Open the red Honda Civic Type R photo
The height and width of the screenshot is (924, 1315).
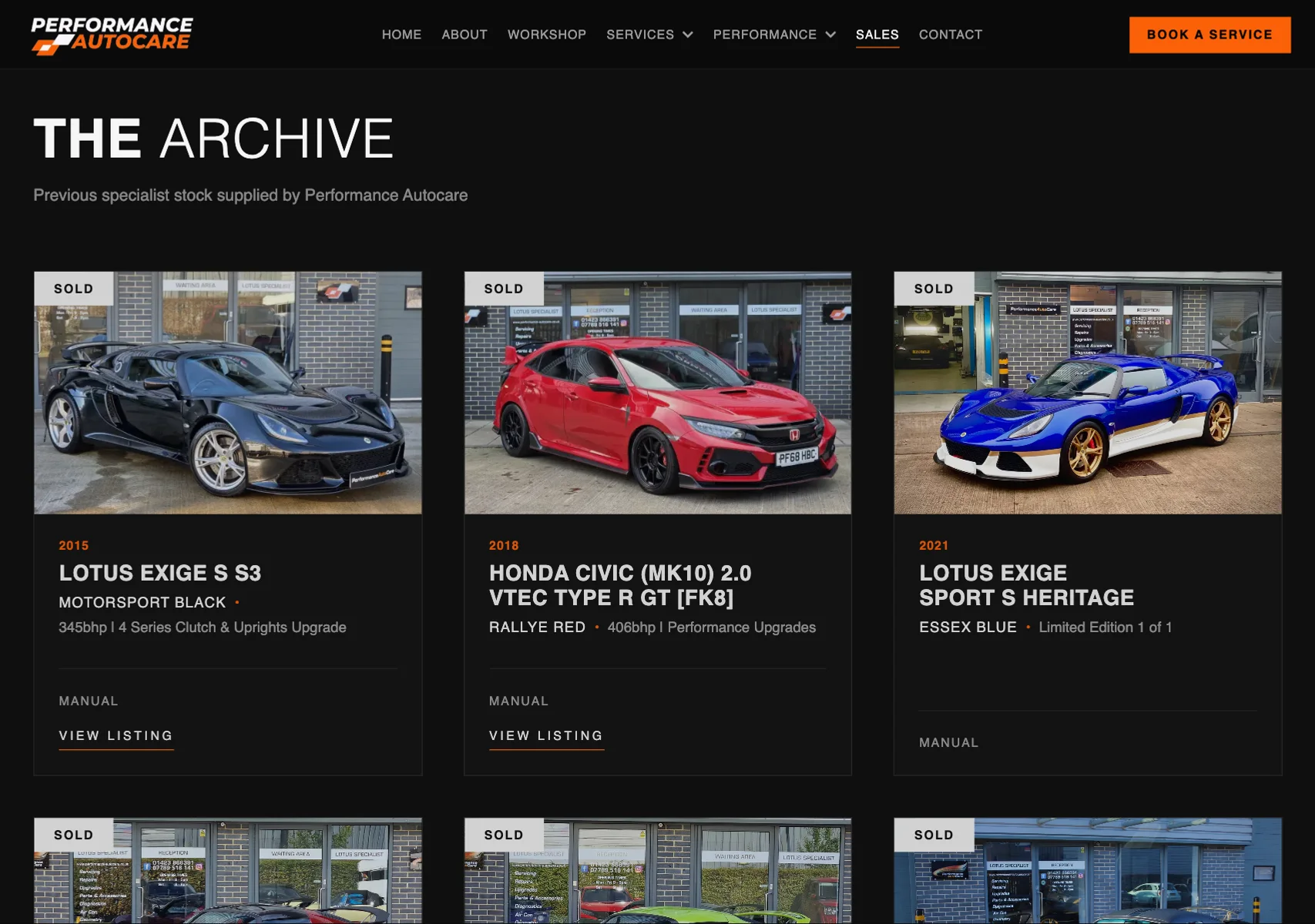[658, 393]
